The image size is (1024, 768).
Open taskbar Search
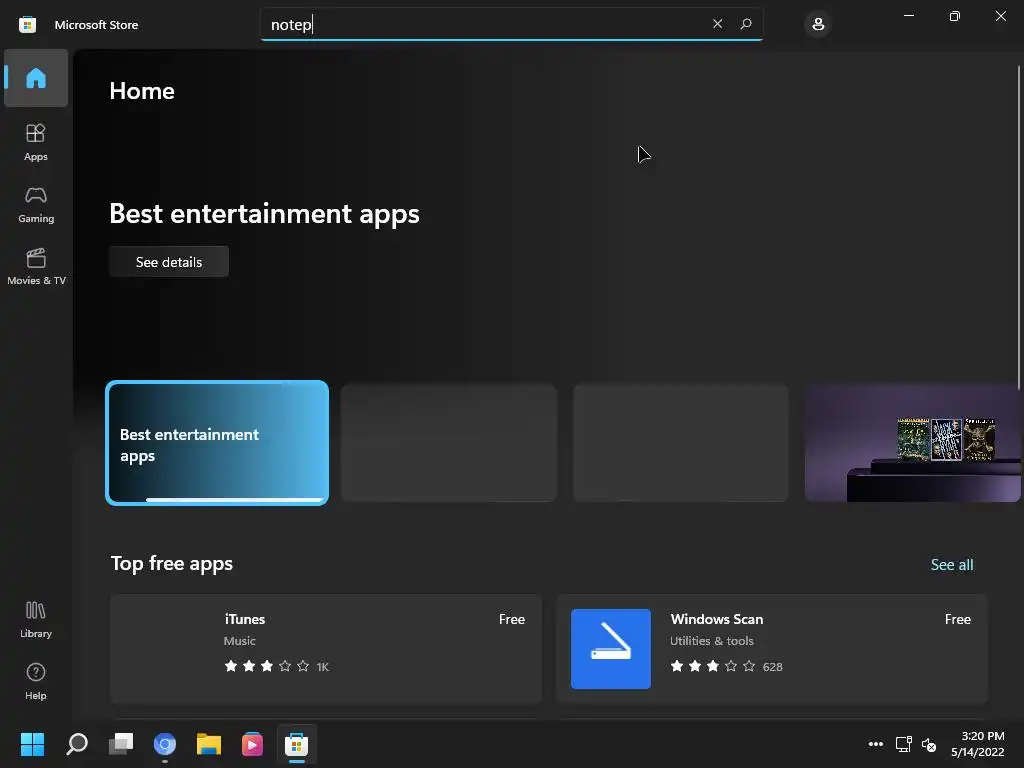(77, 744)
